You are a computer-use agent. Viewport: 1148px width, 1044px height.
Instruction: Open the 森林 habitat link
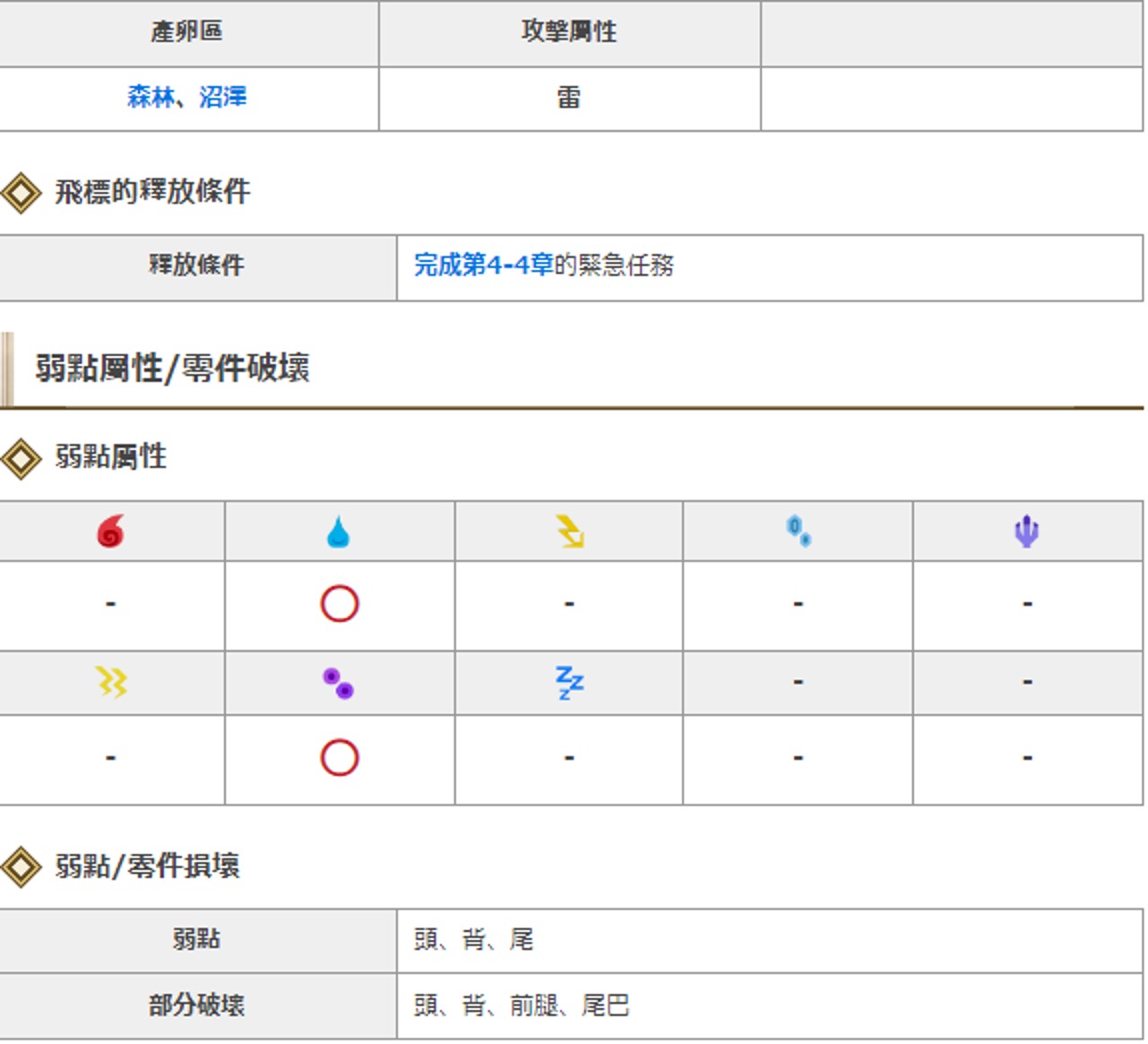click(x=151, y=97)
